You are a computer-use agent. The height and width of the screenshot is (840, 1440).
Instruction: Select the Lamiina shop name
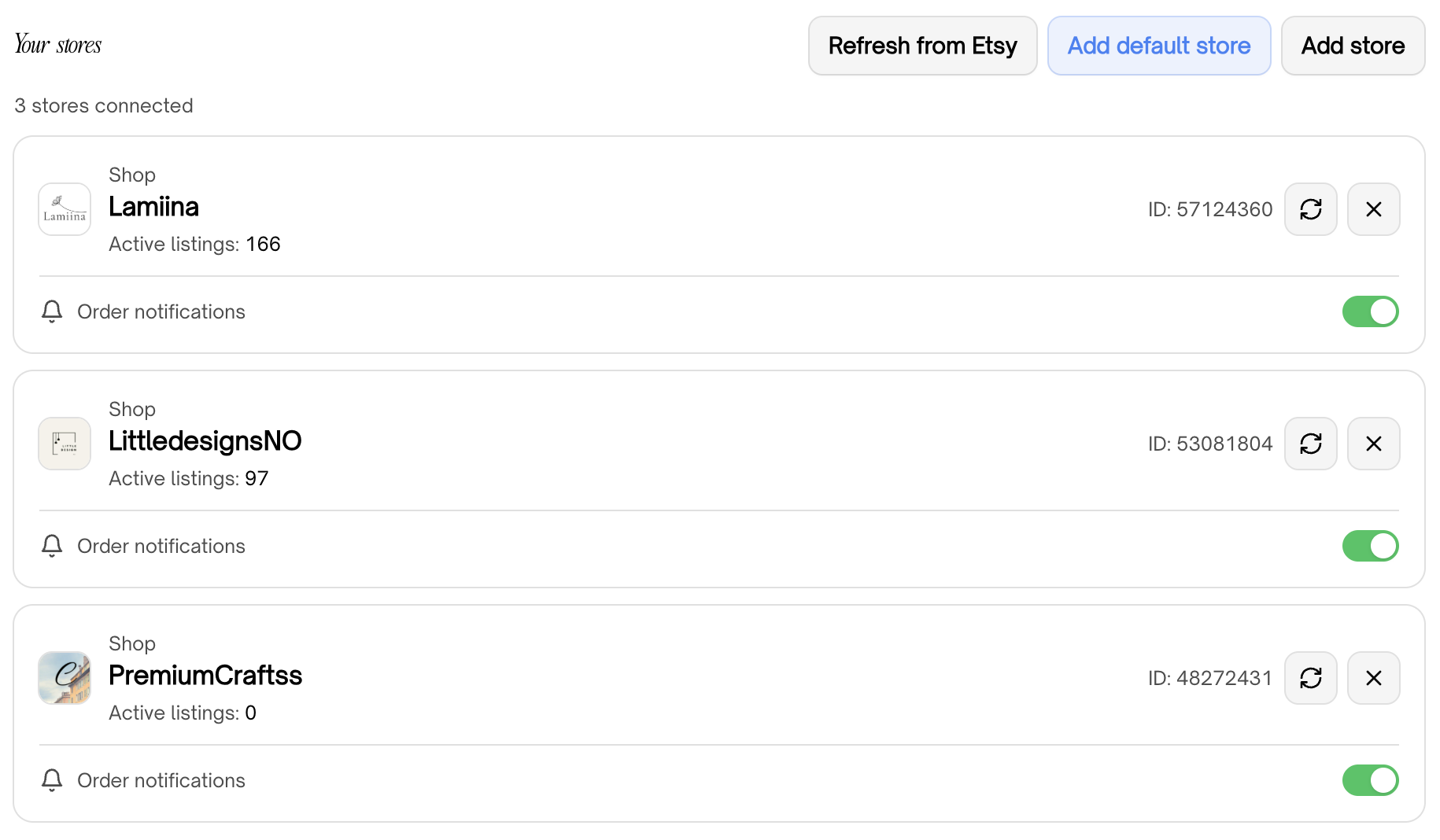(153, 207)
